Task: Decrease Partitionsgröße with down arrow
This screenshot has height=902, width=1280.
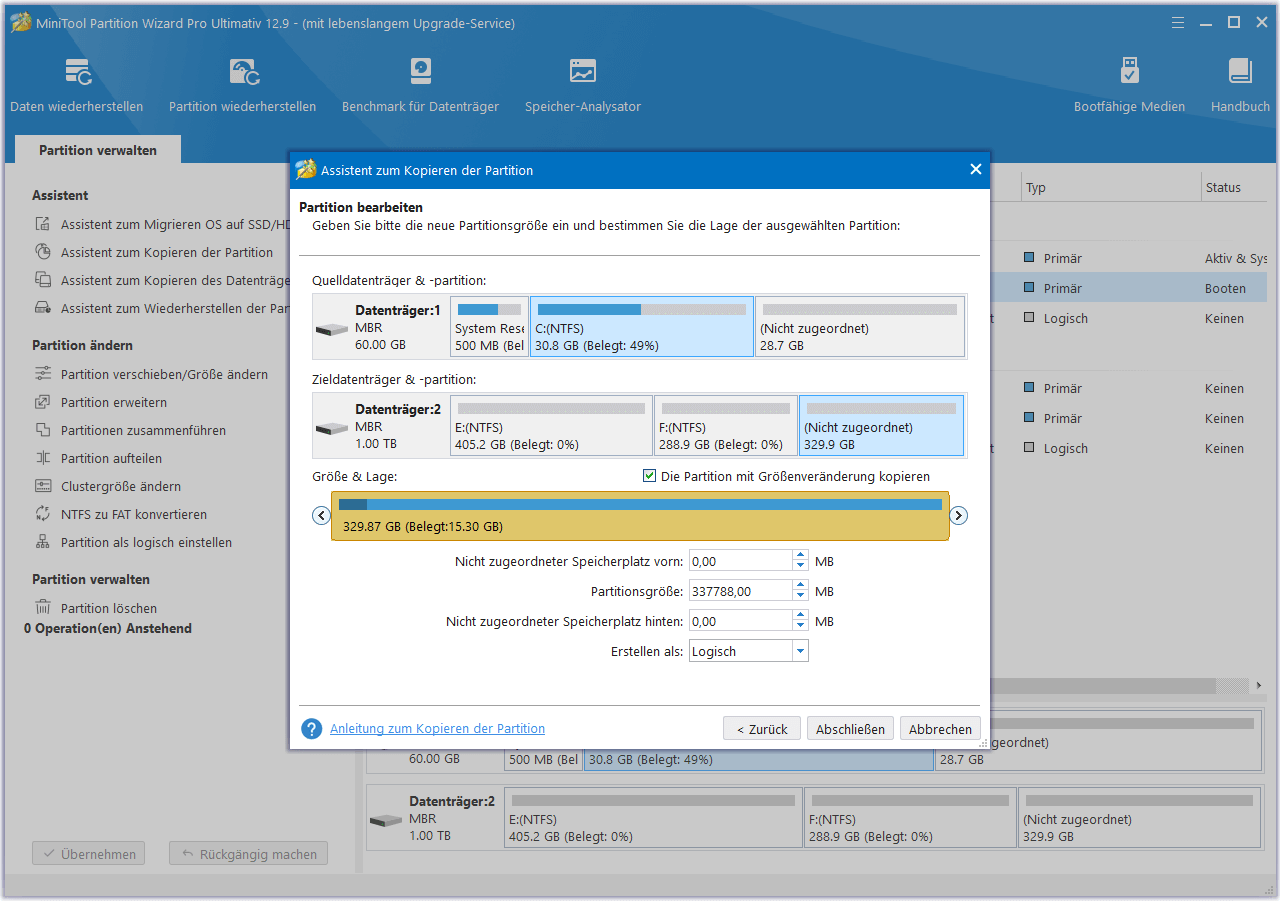Action: (800, 596)
